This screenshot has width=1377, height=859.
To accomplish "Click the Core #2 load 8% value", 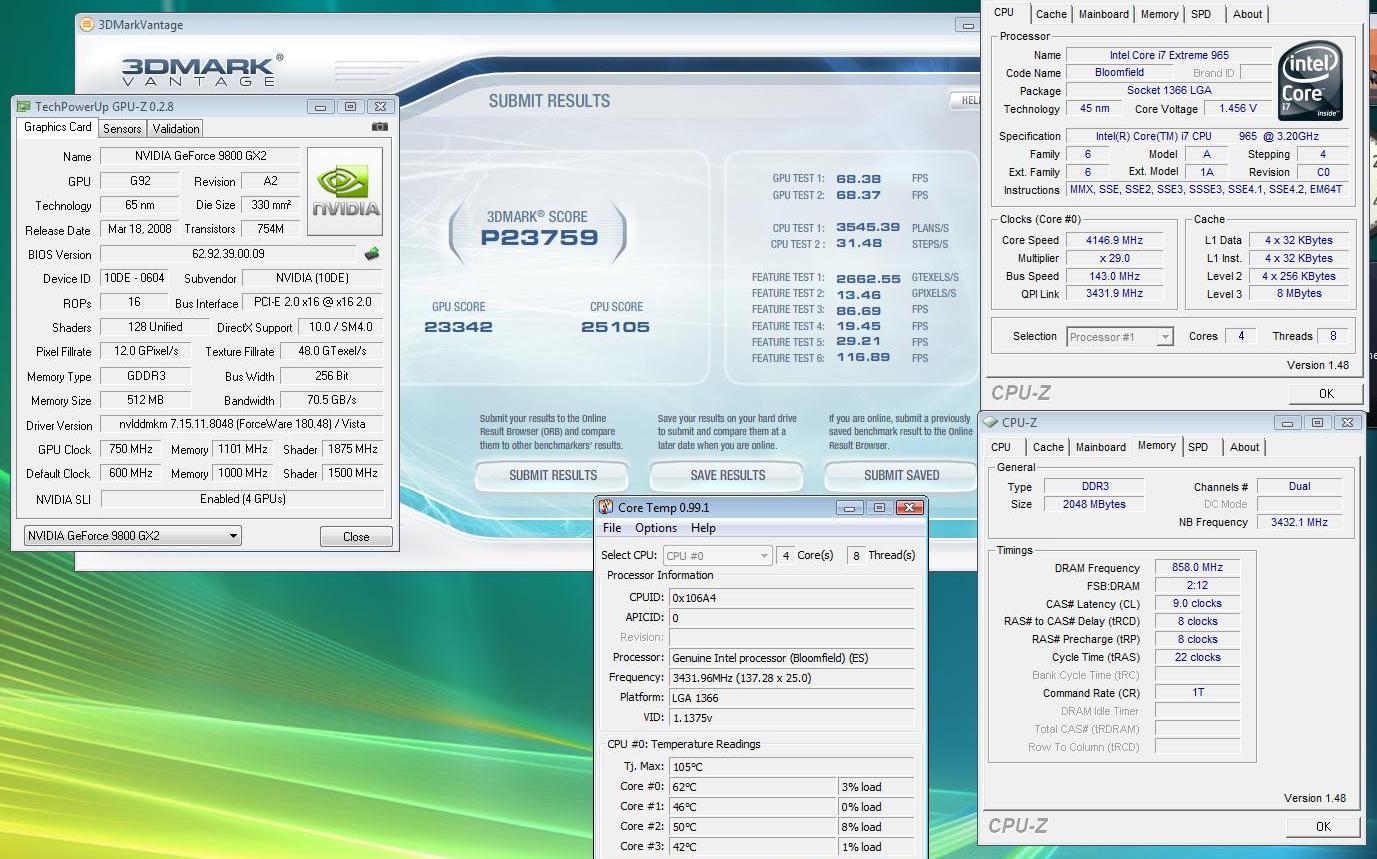I will pyautogui.click(x=875, y=827).
